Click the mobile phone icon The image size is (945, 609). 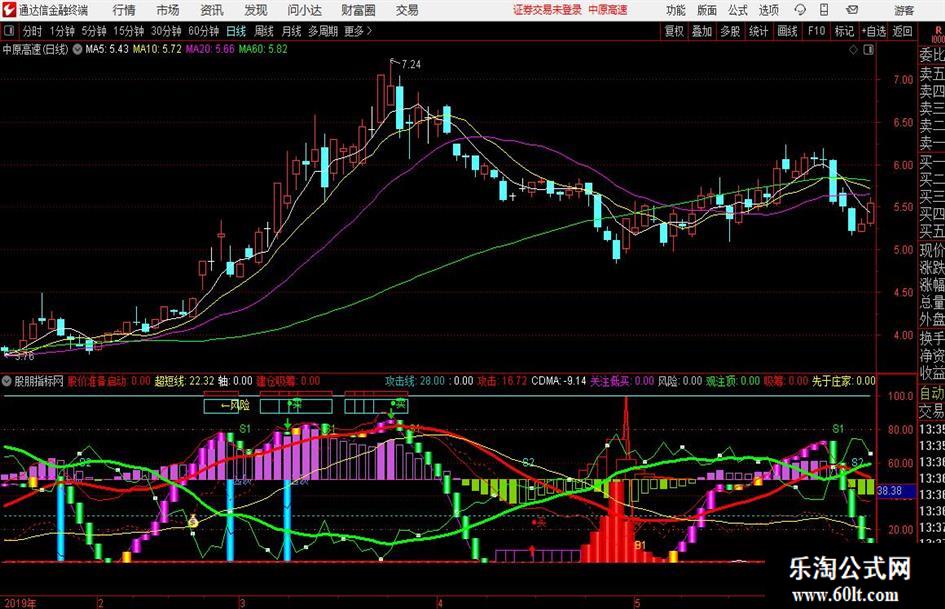pos(824,10)
